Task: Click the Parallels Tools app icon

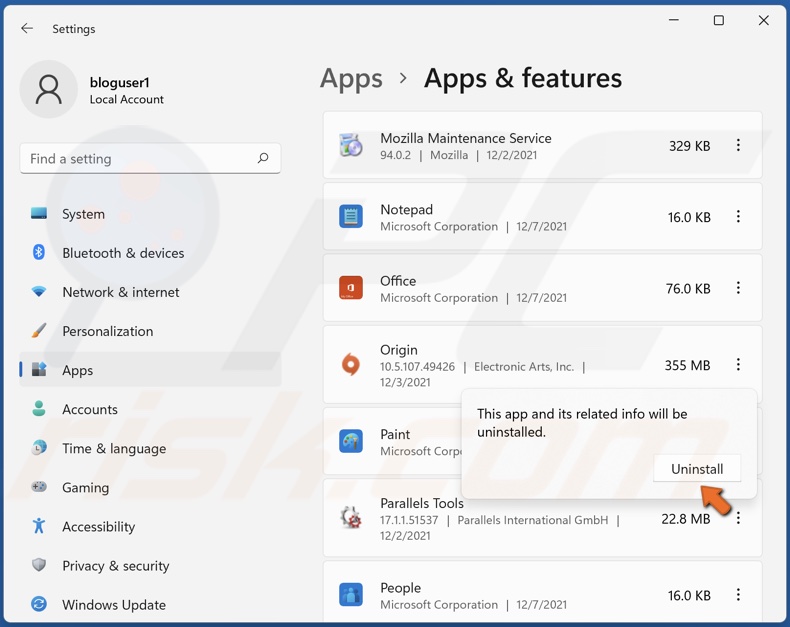Action: click(351, 518)
